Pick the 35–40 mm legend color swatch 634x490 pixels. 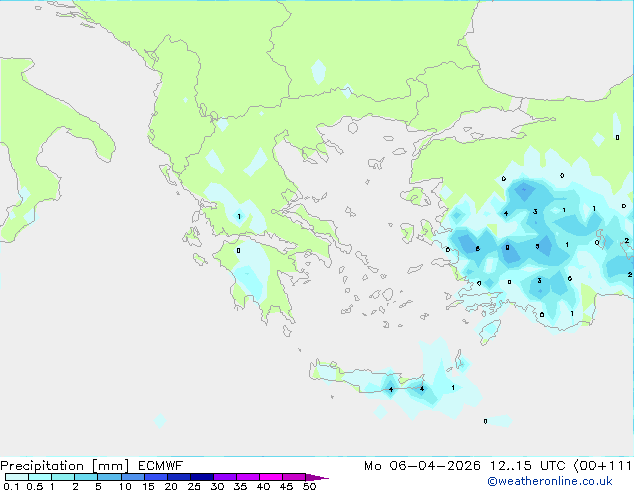(x=248, y=477)
